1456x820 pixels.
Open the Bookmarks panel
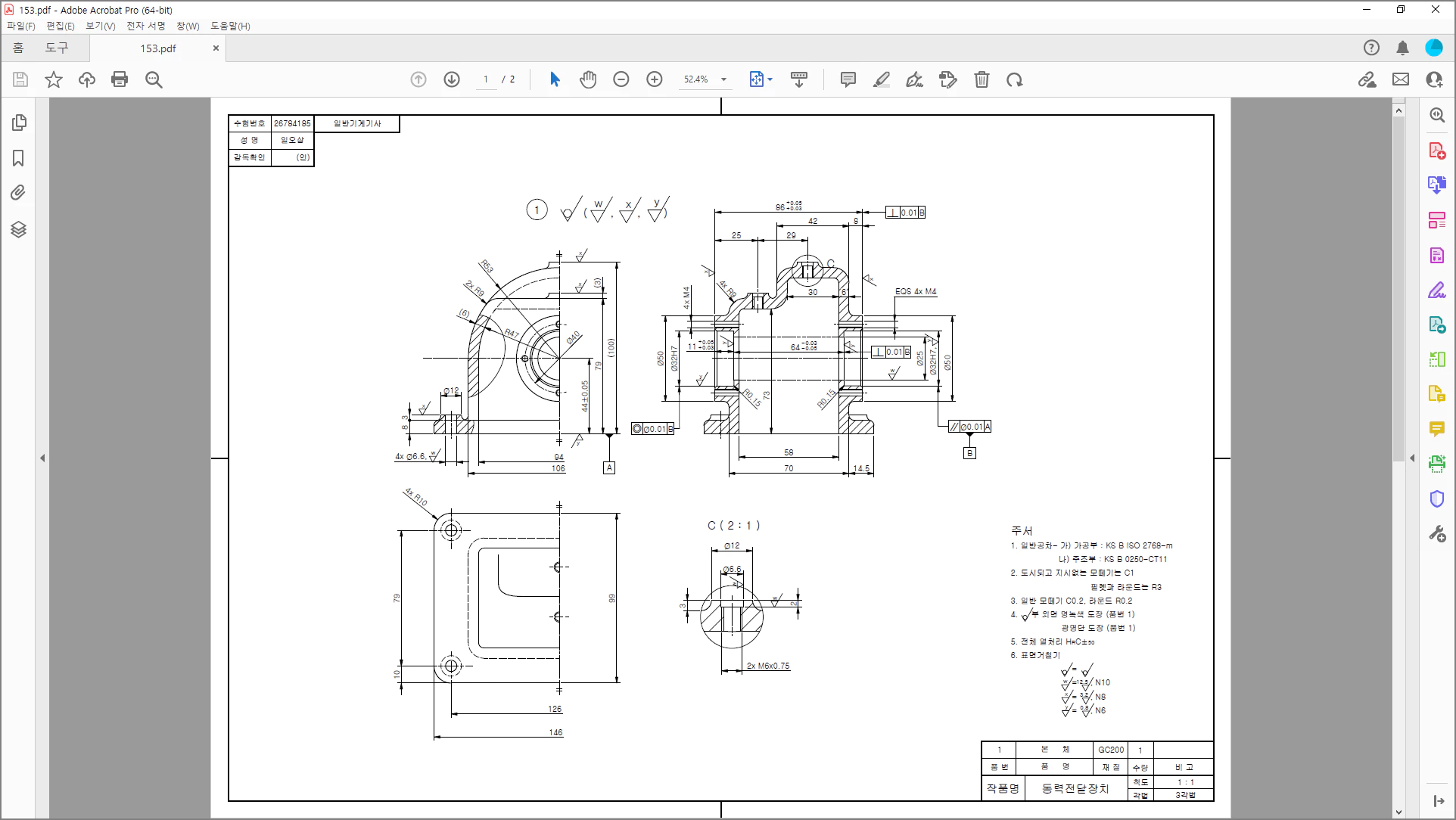pyautogui.click(x=19, y=158)
